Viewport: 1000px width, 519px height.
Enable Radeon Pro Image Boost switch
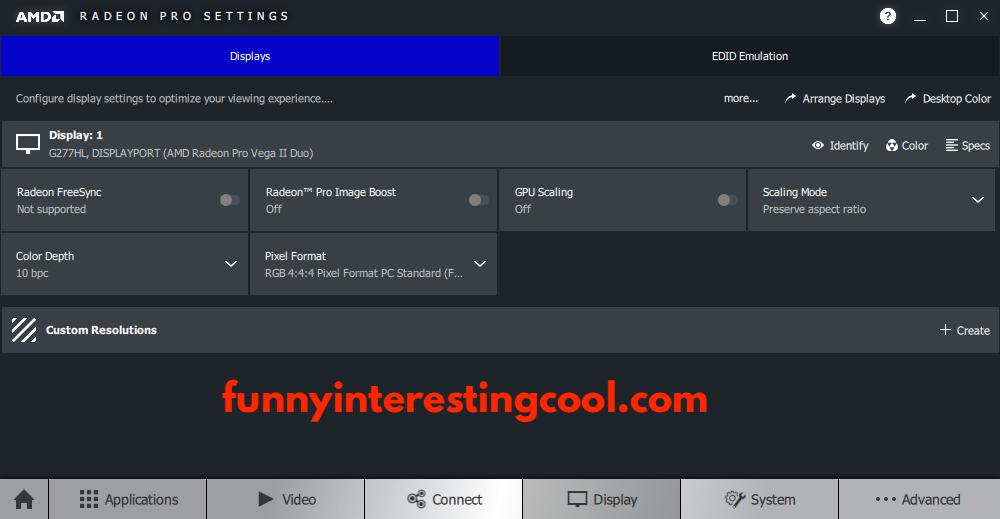pyautogui.click(x=478, y=200)
